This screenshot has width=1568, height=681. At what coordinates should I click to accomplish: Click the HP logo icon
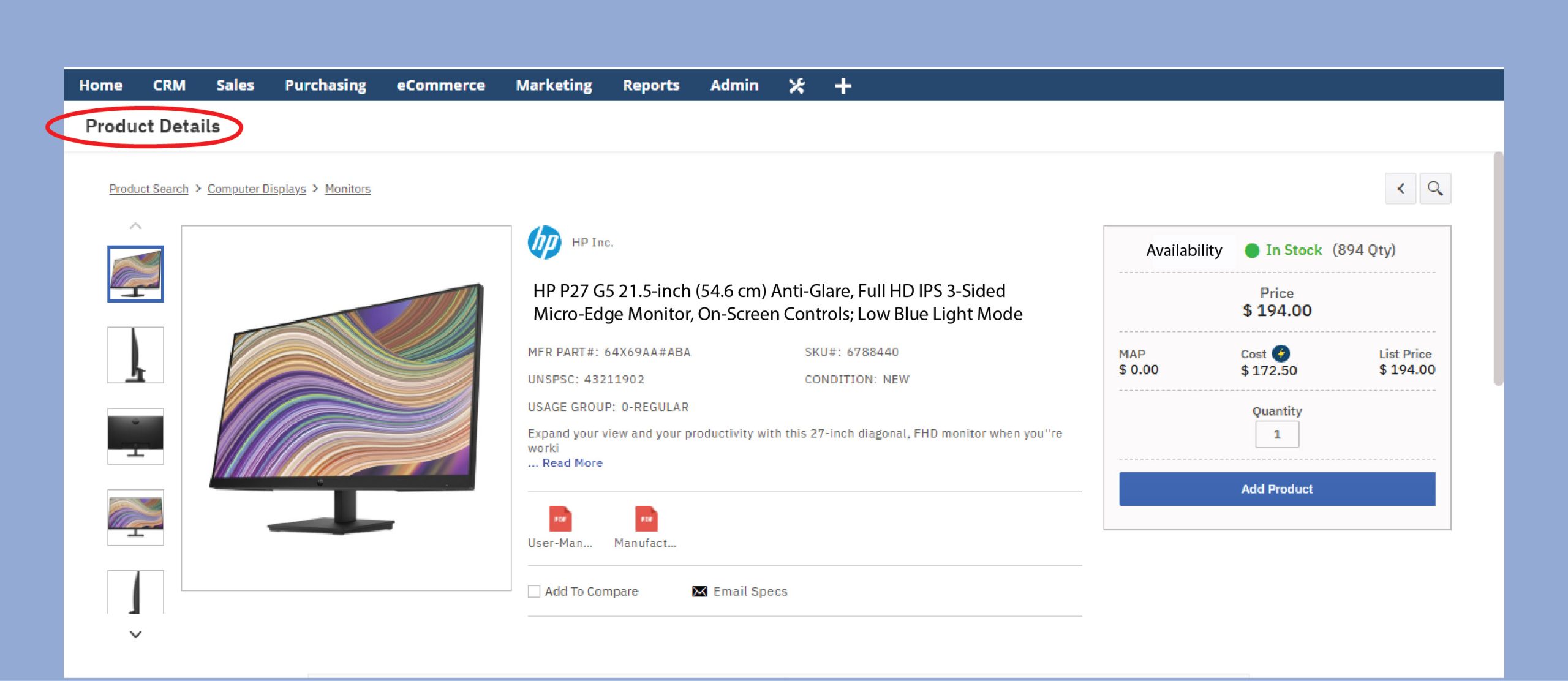[x=544, y=243]
